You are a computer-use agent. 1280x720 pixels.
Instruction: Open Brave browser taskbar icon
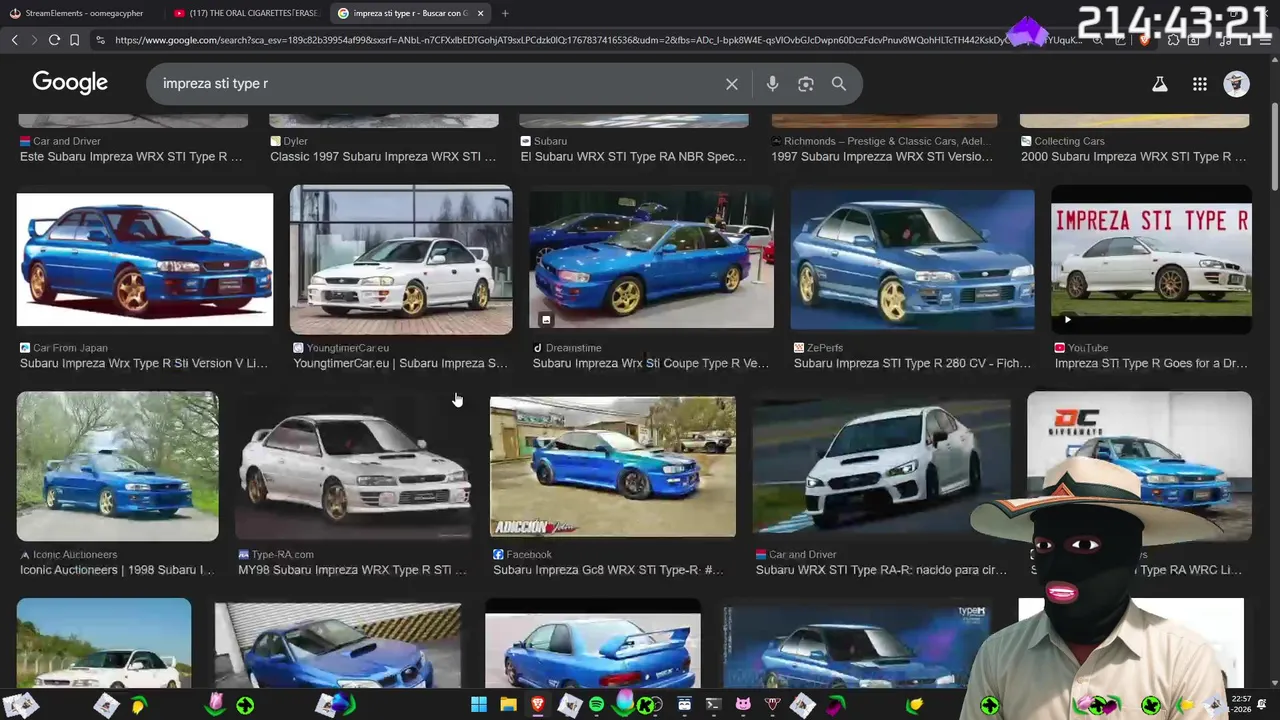point(538,705)
